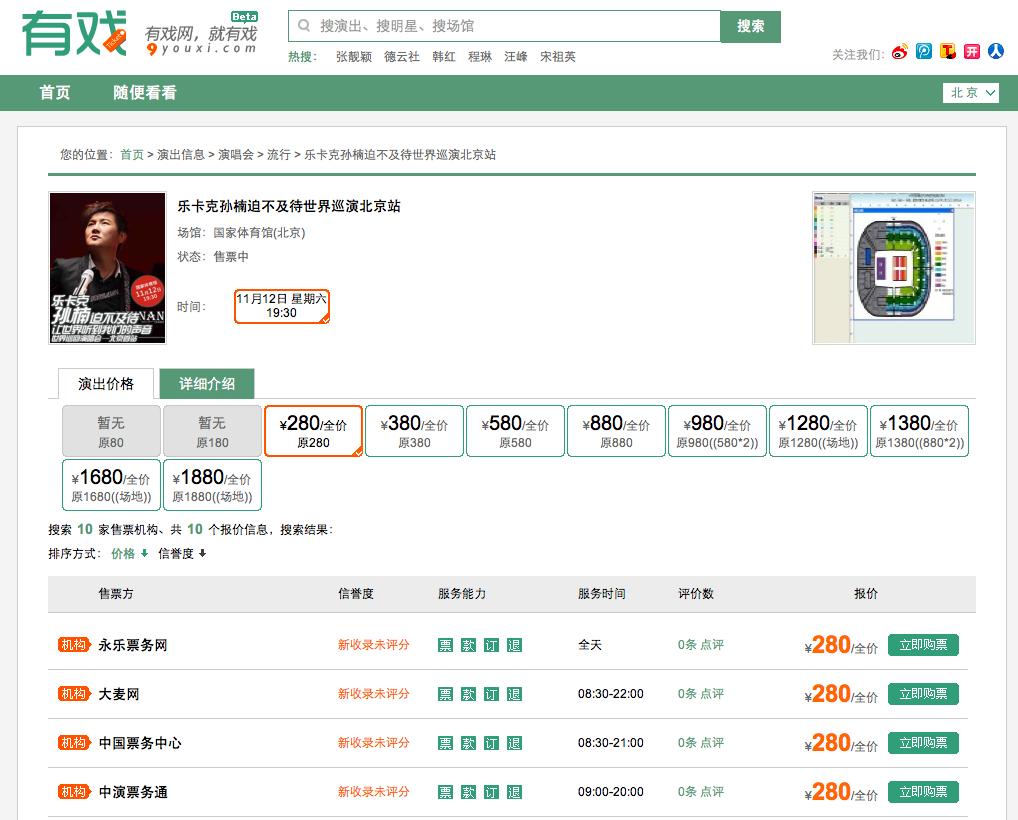
Task: Click 立即购票 for 永乐票务网
Action: [x=923, y=645]
